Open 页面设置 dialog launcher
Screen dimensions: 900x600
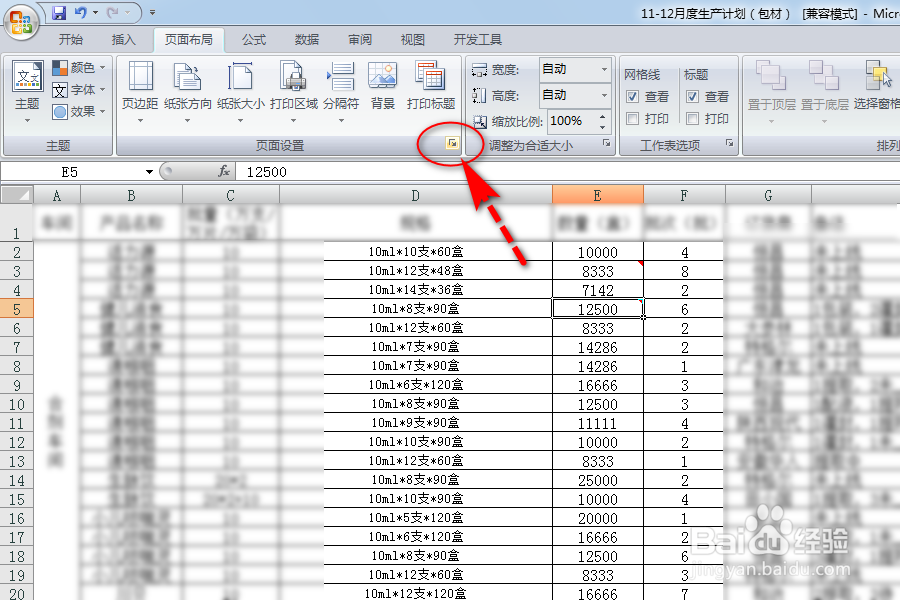(x=452, y=143)
